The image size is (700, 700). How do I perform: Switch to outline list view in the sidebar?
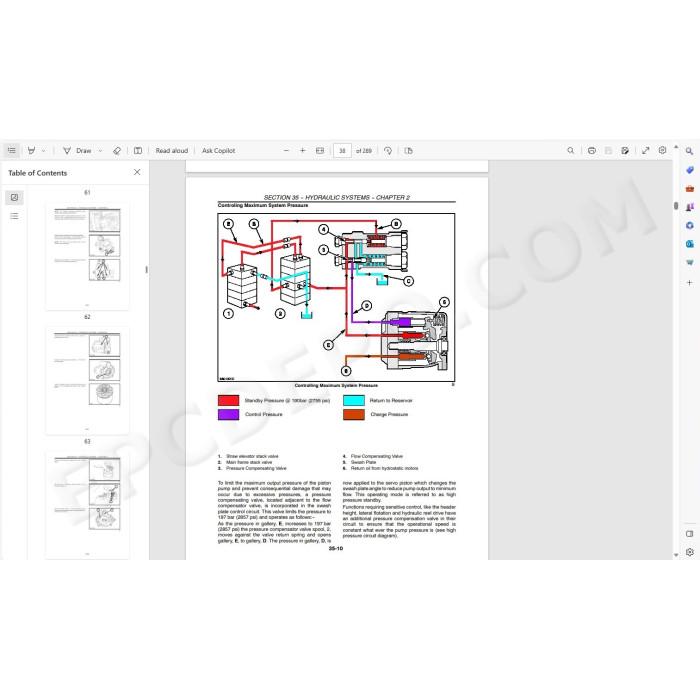click(14, 217)
